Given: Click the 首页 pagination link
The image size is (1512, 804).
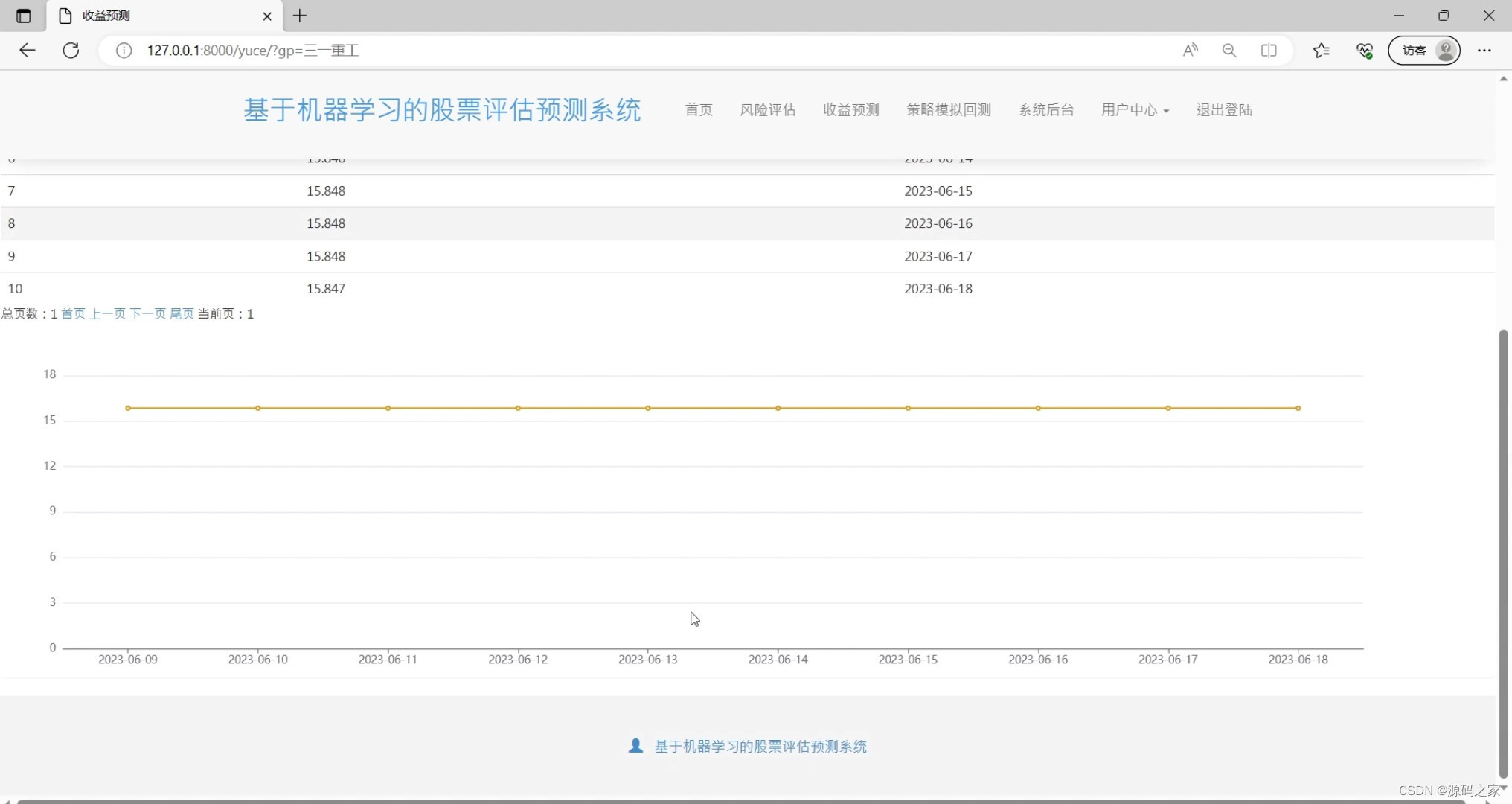Looking at the screenshot, I should [x=73, y=314].
